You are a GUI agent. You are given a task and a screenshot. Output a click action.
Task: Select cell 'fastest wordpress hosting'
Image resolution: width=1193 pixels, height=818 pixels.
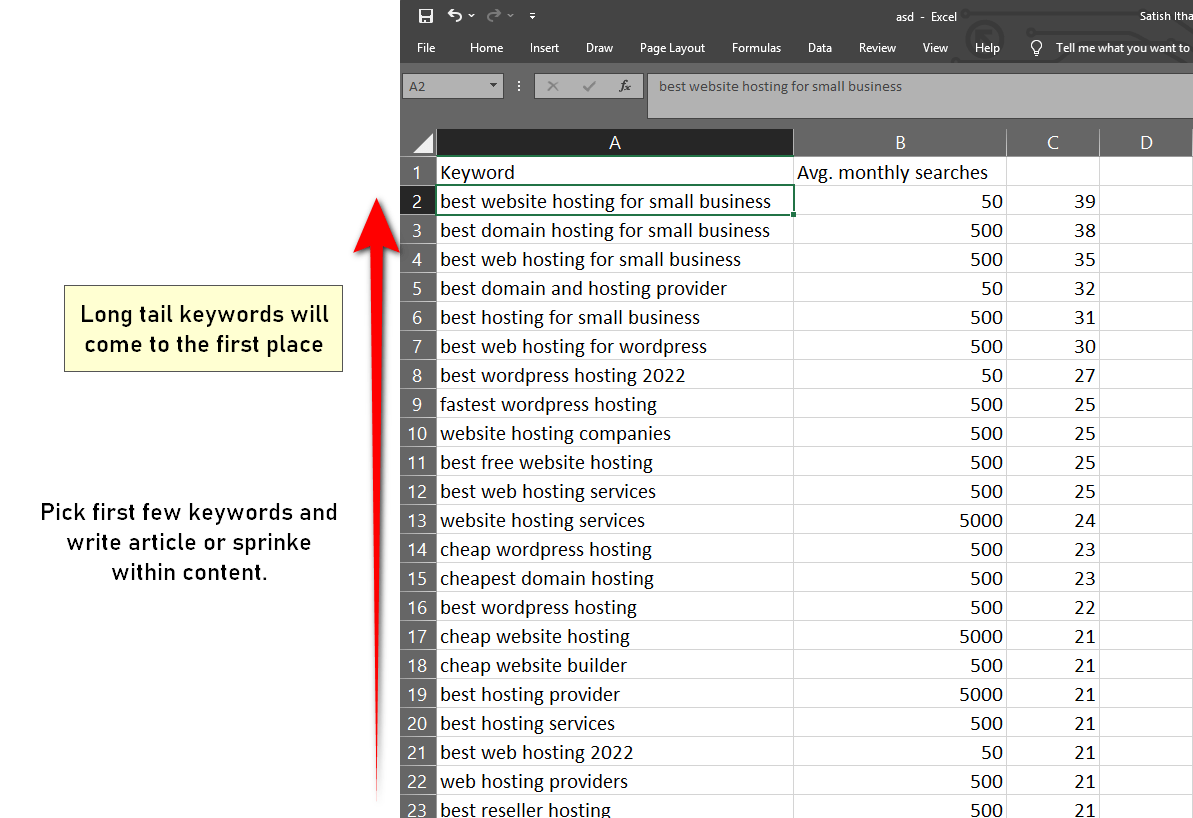(615, 405)
